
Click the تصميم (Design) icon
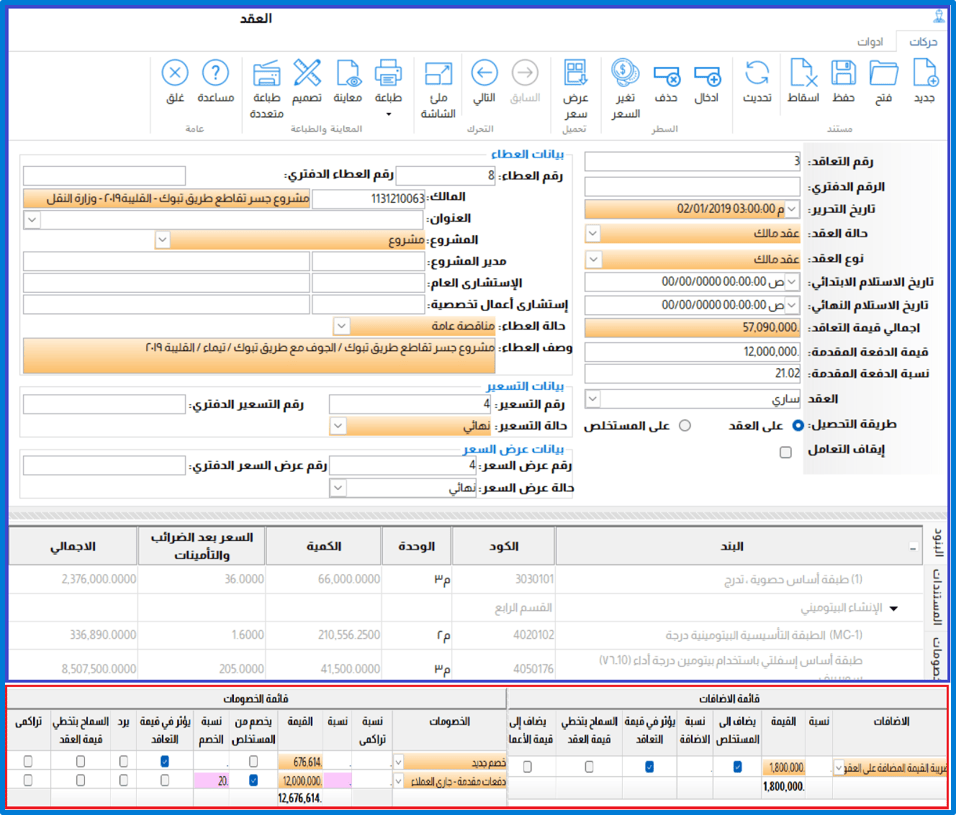pos(307,73)
